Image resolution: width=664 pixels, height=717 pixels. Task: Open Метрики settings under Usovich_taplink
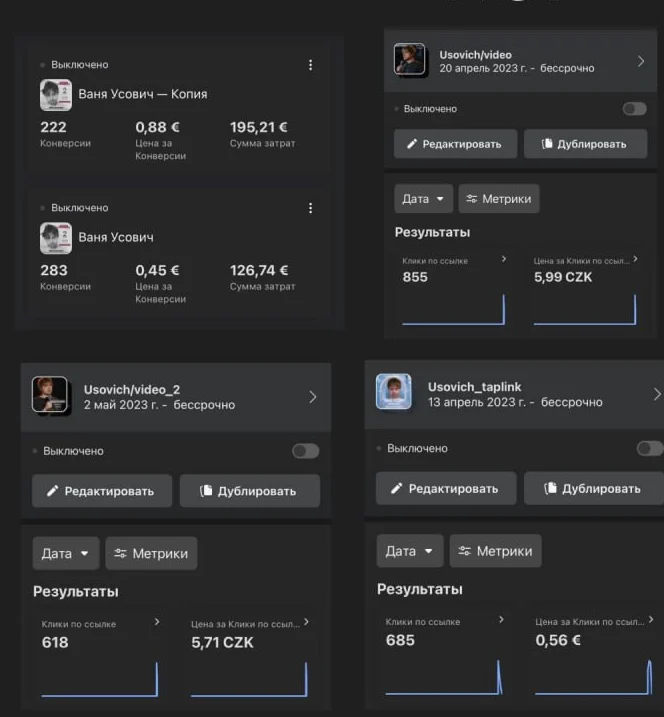coord(496,551)
